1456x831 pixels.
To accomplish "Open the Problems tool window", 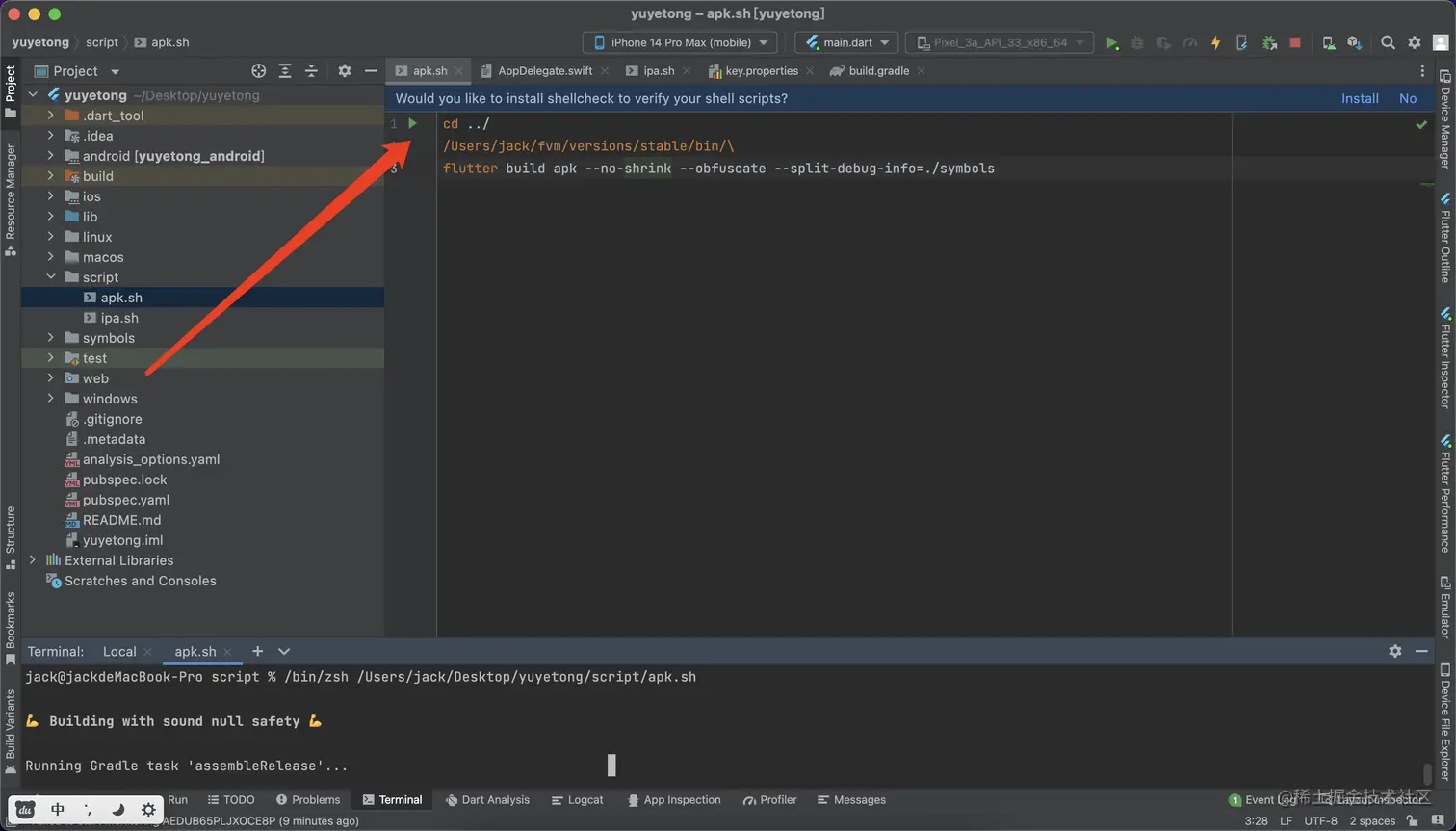I will [x=308, y=800].
